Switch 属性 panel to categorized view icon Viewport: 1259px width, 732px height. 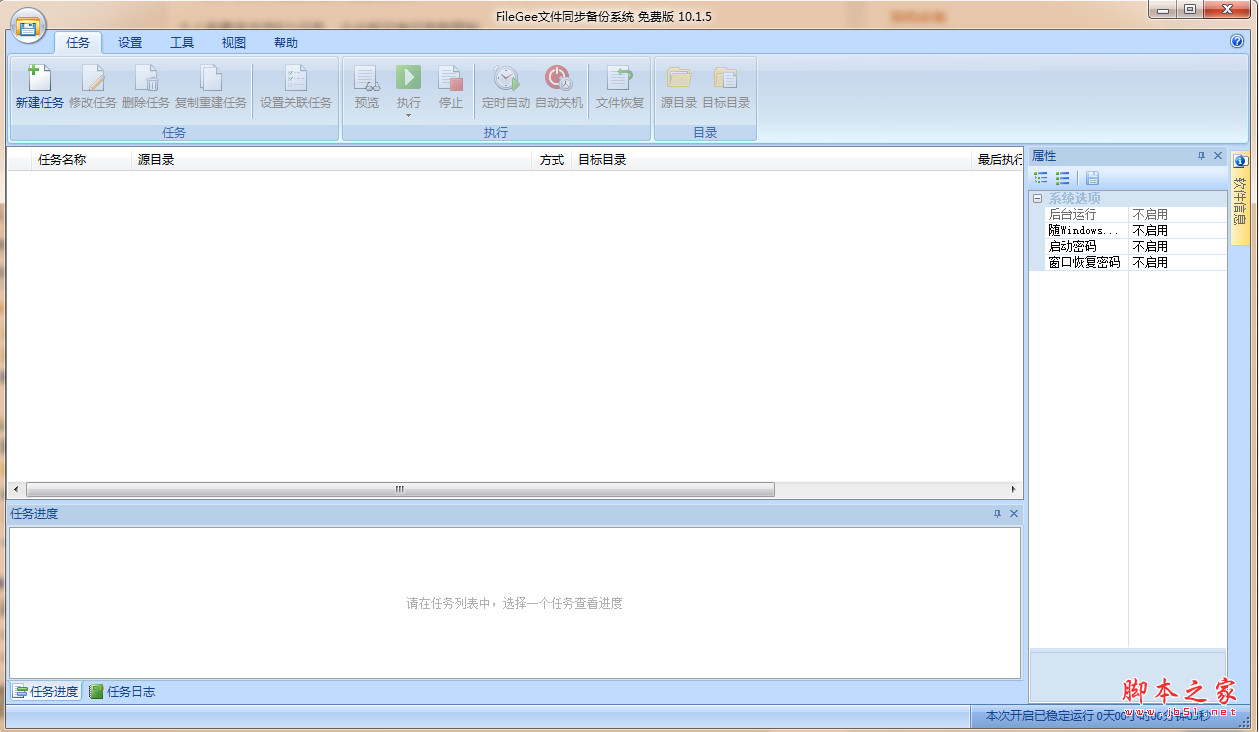[1041, 178]
